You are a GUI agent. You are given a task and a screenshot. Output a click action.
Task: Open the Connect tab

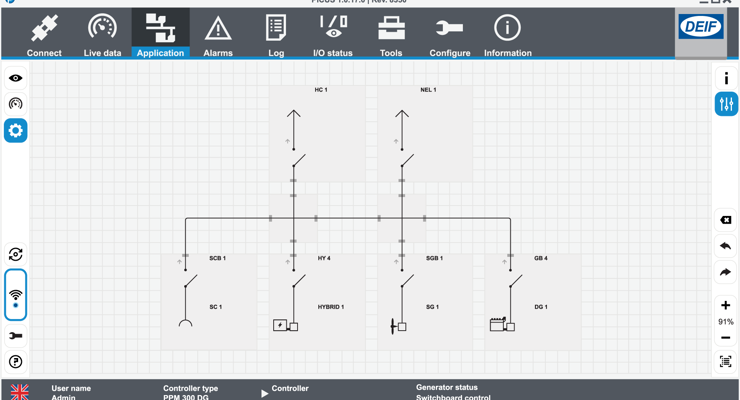44,34
